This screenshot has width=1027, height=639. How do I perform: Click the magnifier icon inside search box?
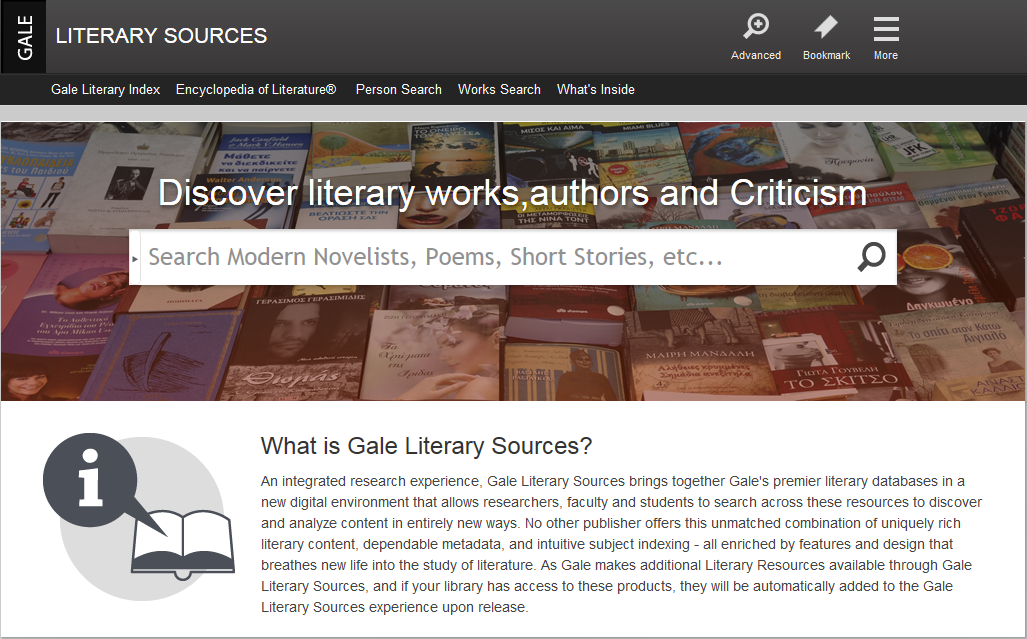871,257
